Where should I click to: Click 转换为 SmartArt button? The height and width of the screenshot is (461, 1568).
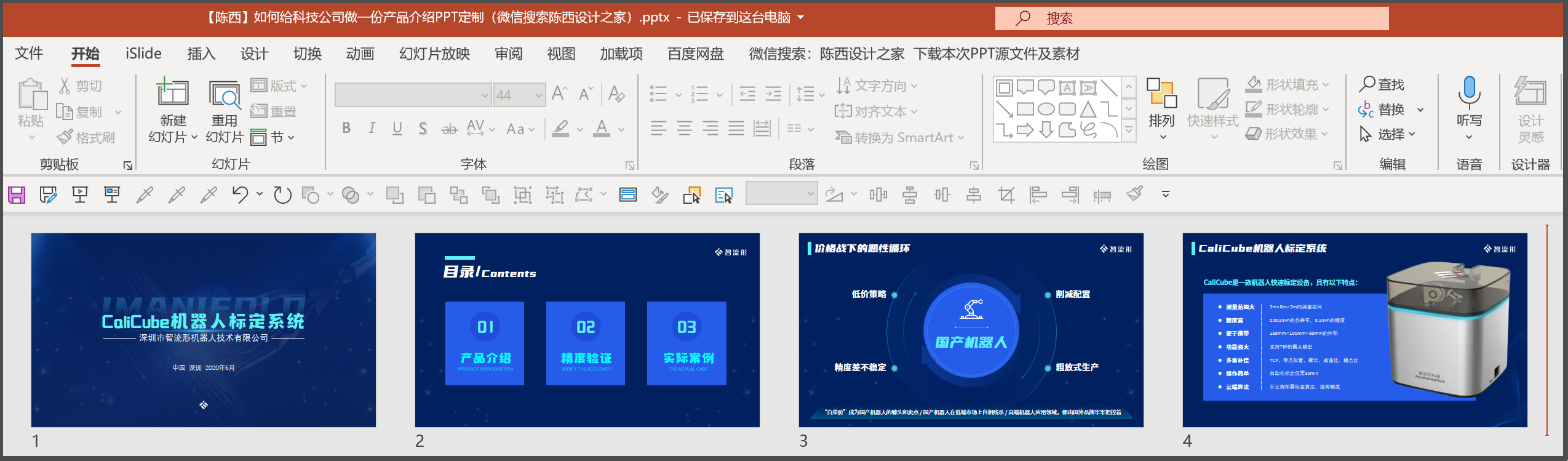click(899, 137)
